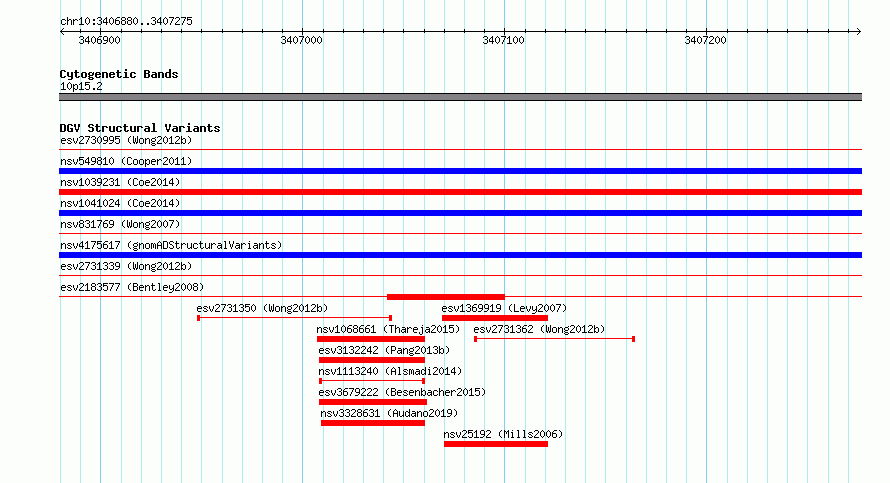Open esv2731339 (Wong2012b) variant label
Viewport: 890px width, 483px height.
pos(126,266)
